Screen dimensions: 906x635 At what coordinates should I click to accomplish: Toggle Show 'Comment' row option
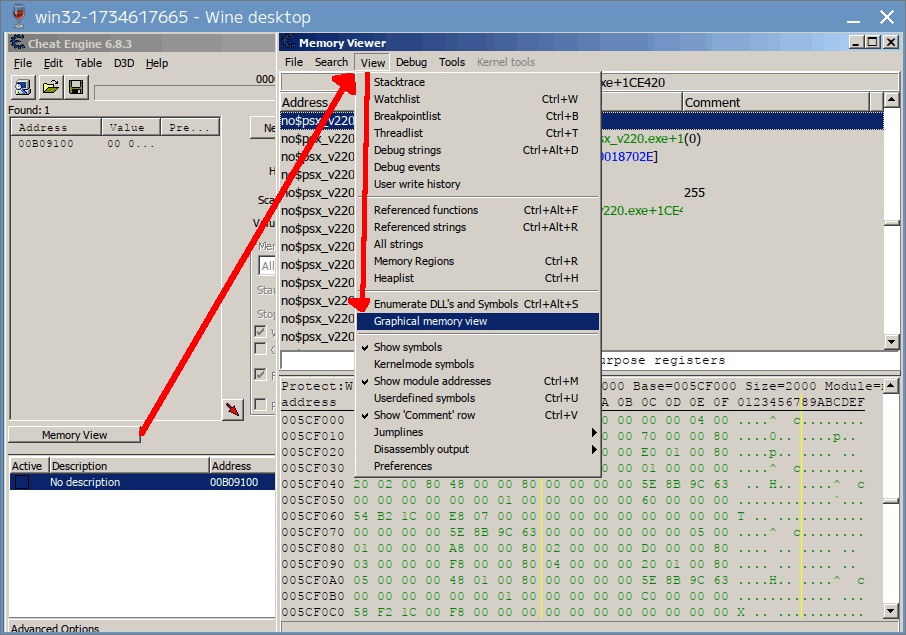(x=477, y=415)
